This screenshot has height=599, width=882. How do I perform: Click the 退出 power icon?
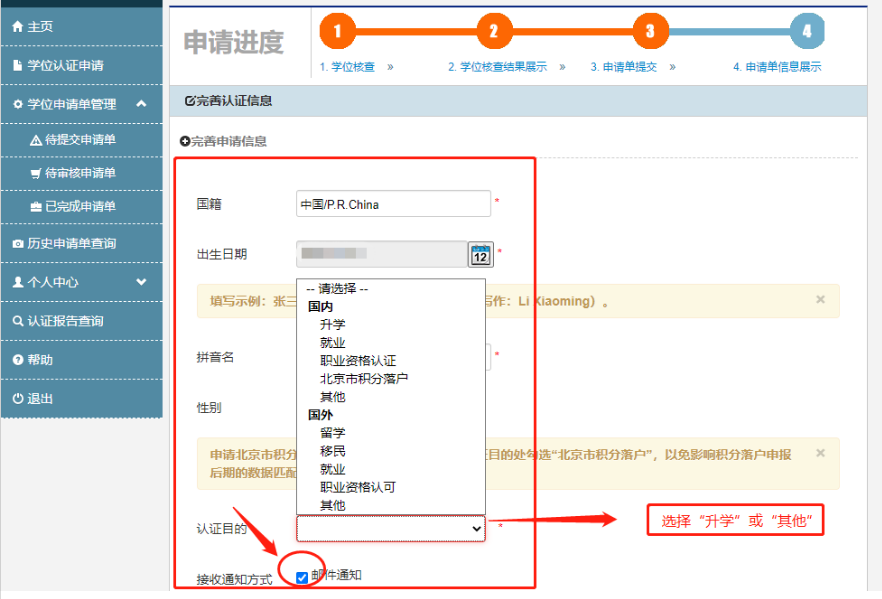pyautogui.click(x=17, y=399)
